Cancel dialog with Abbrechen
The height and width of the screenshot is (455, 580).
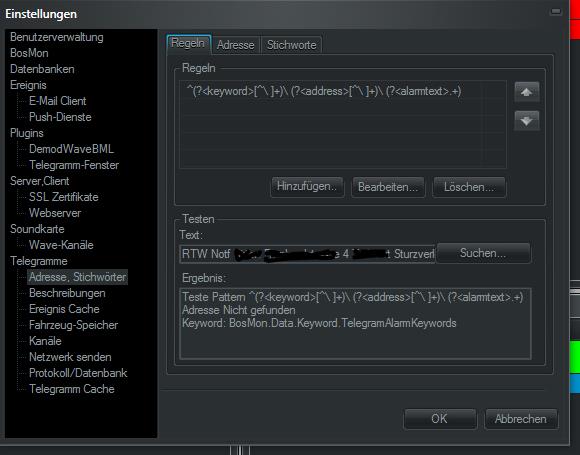tap(521, 419)
